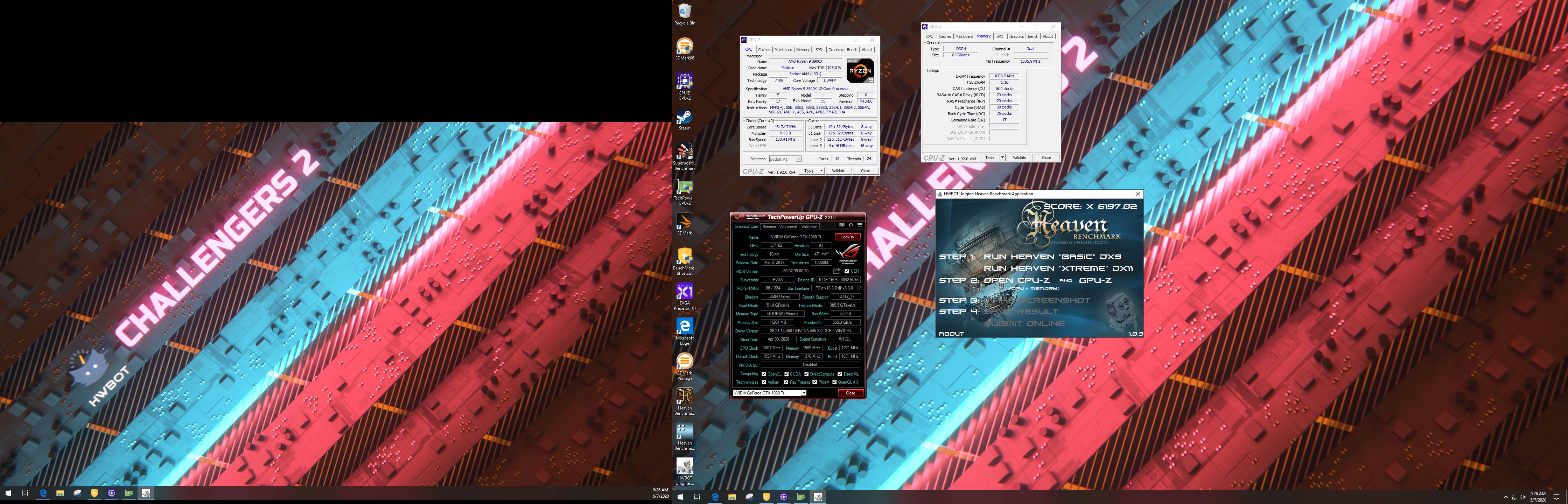The image size is (1568, 504).
Task: Toggle the OpenGL 4.6 checkbox in GPU-Z
Action: click(834, 382)
